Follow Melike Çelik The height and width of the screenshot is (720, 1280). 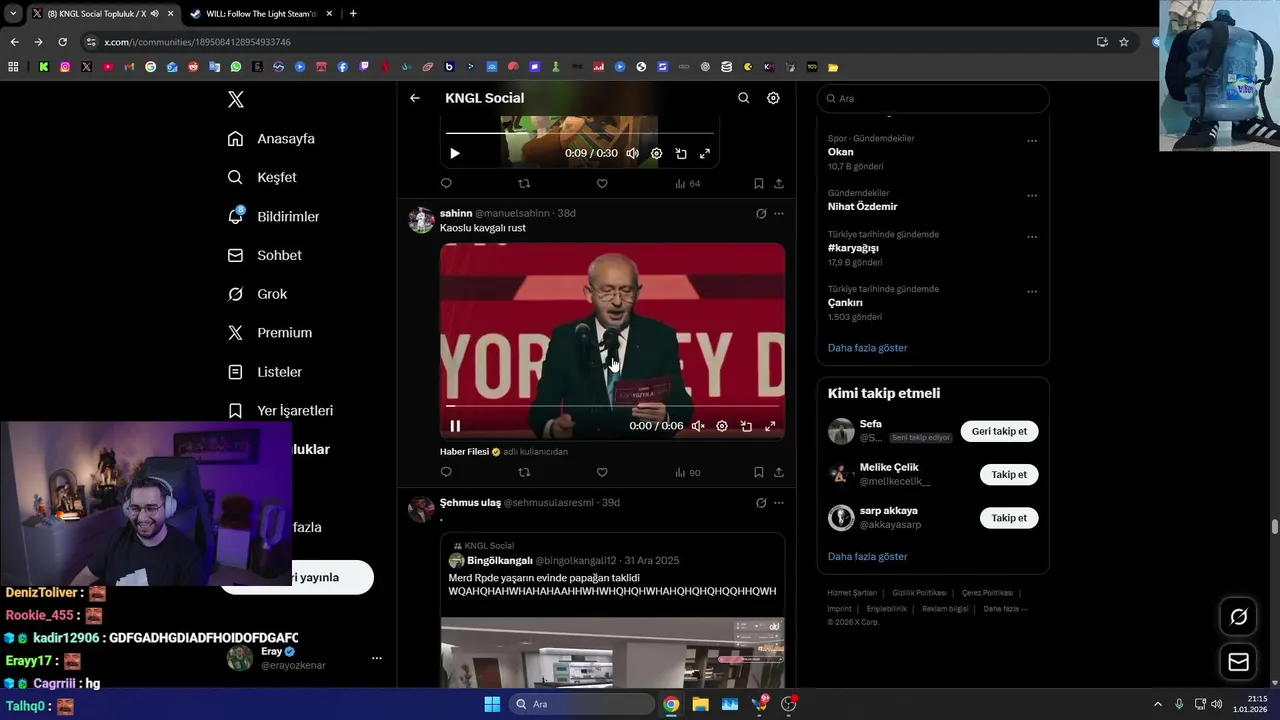[x=1009, y=475]
